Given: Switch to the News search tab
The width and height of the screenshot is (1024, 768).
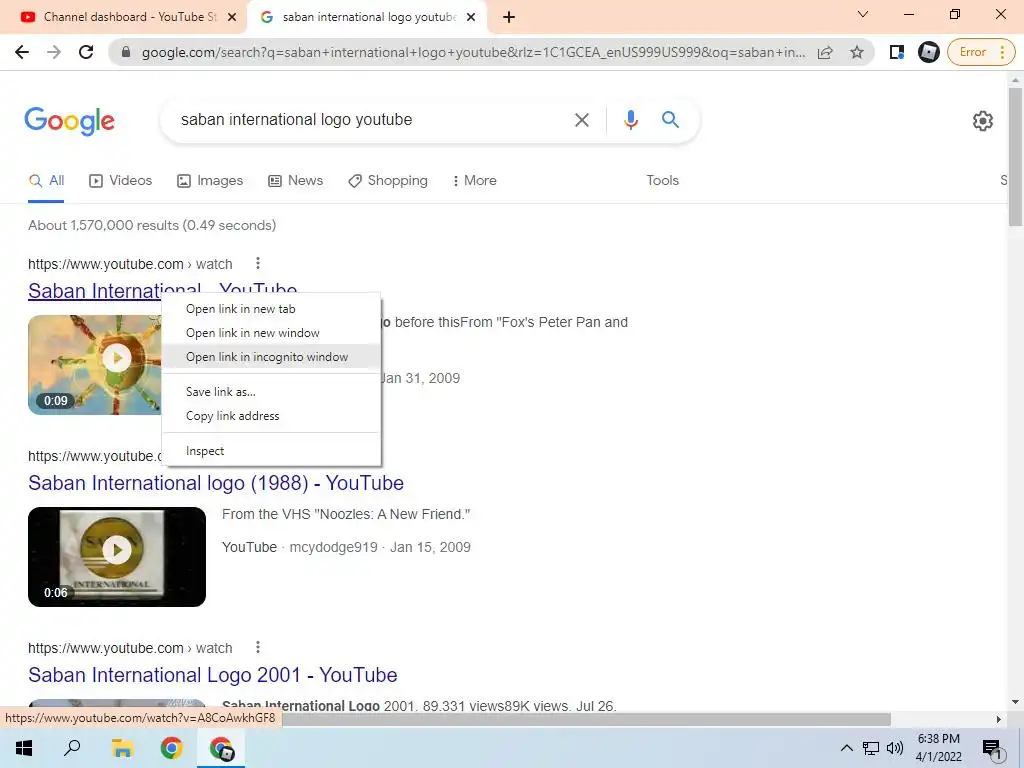Looking at the screenshot, I should tap(295, 181).
